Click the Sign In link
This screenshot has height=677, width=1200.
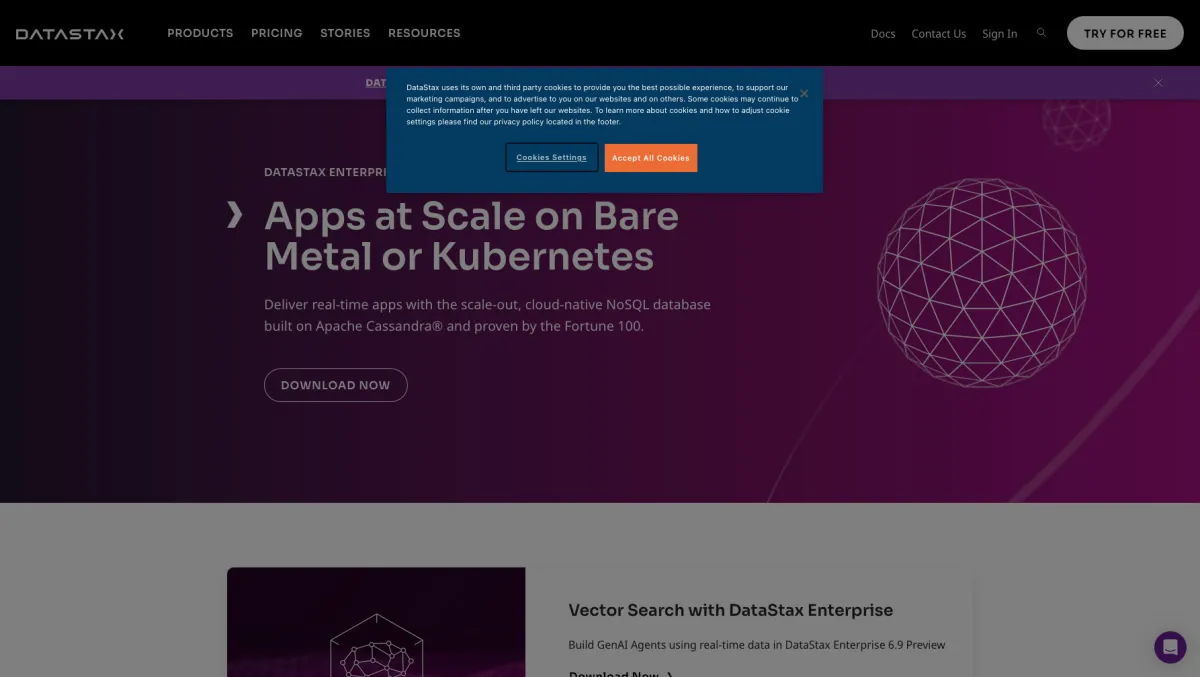[999, 34]
